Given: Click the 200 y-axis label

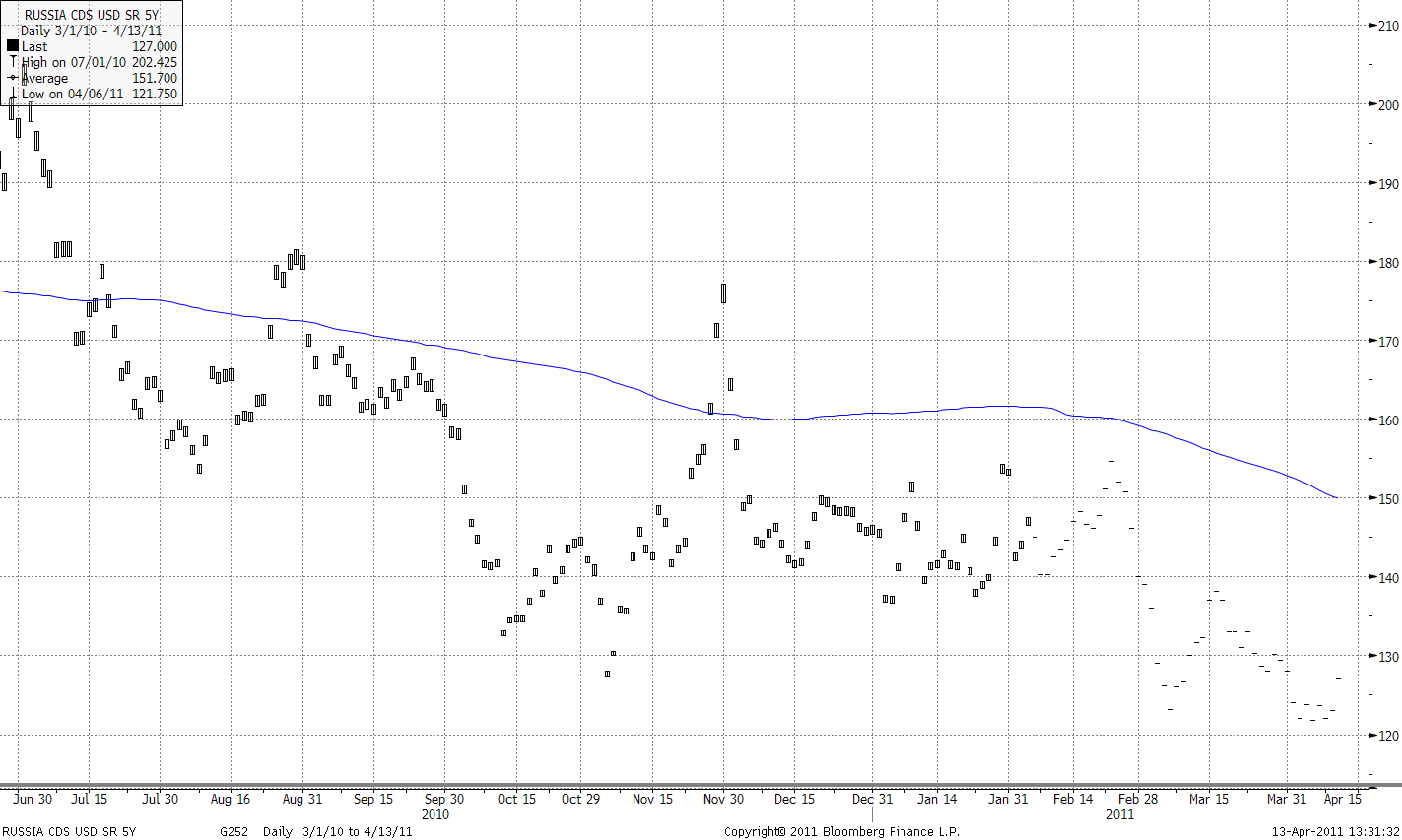Looking at the screenshot, I should (x=1388, y=104).
